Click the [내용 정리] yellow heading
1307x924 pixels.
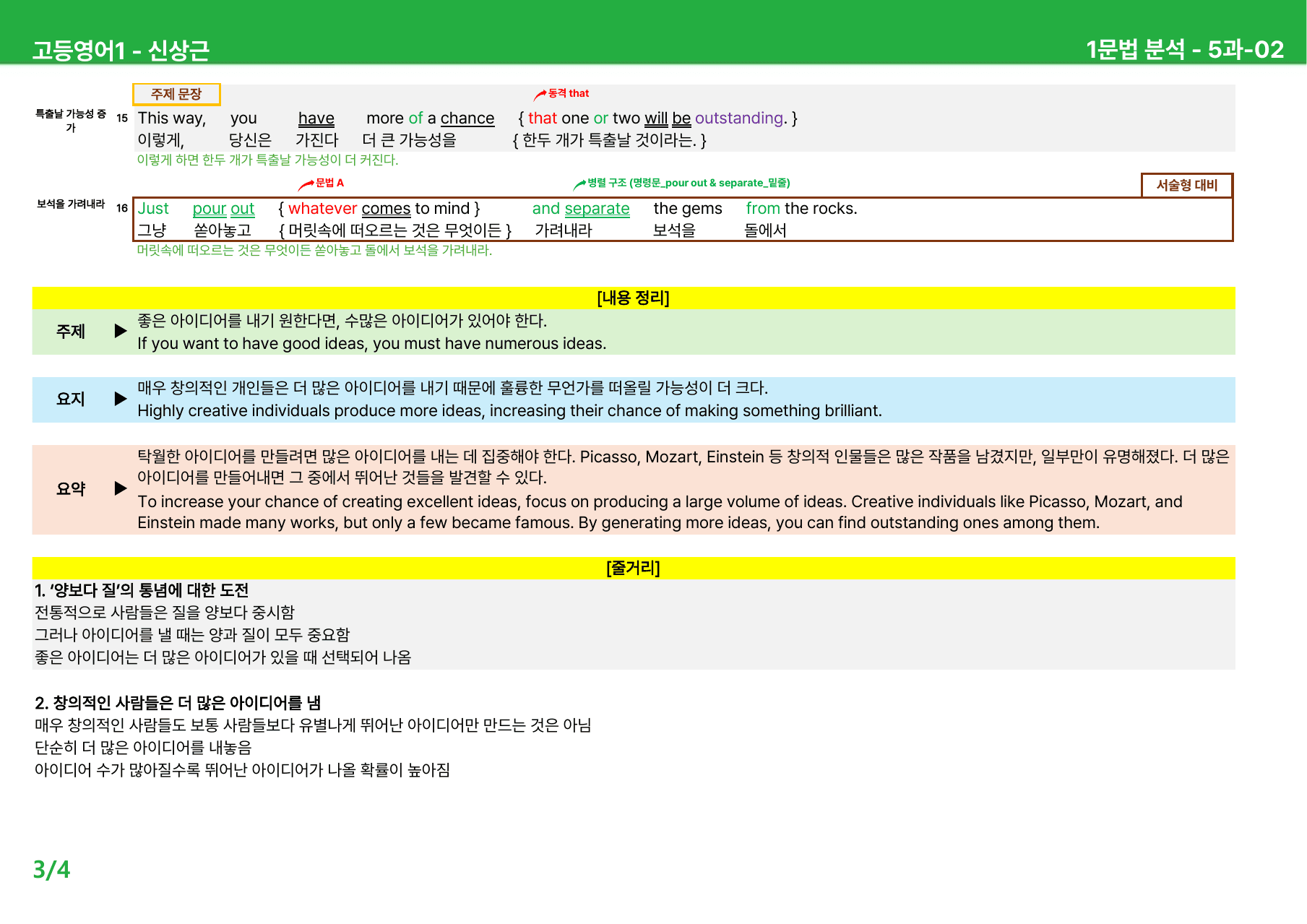pos(634,298)
